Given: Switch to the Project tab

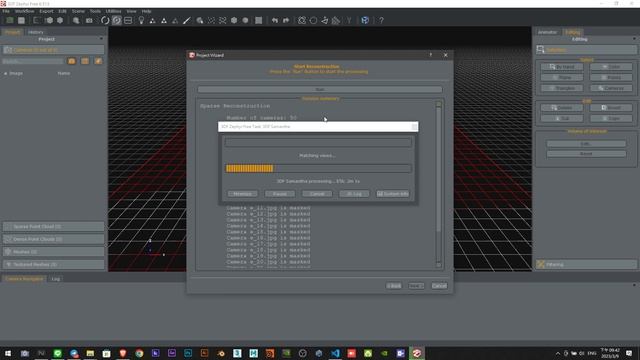Looking at the screenshot, I should click(x=12, y=32).
